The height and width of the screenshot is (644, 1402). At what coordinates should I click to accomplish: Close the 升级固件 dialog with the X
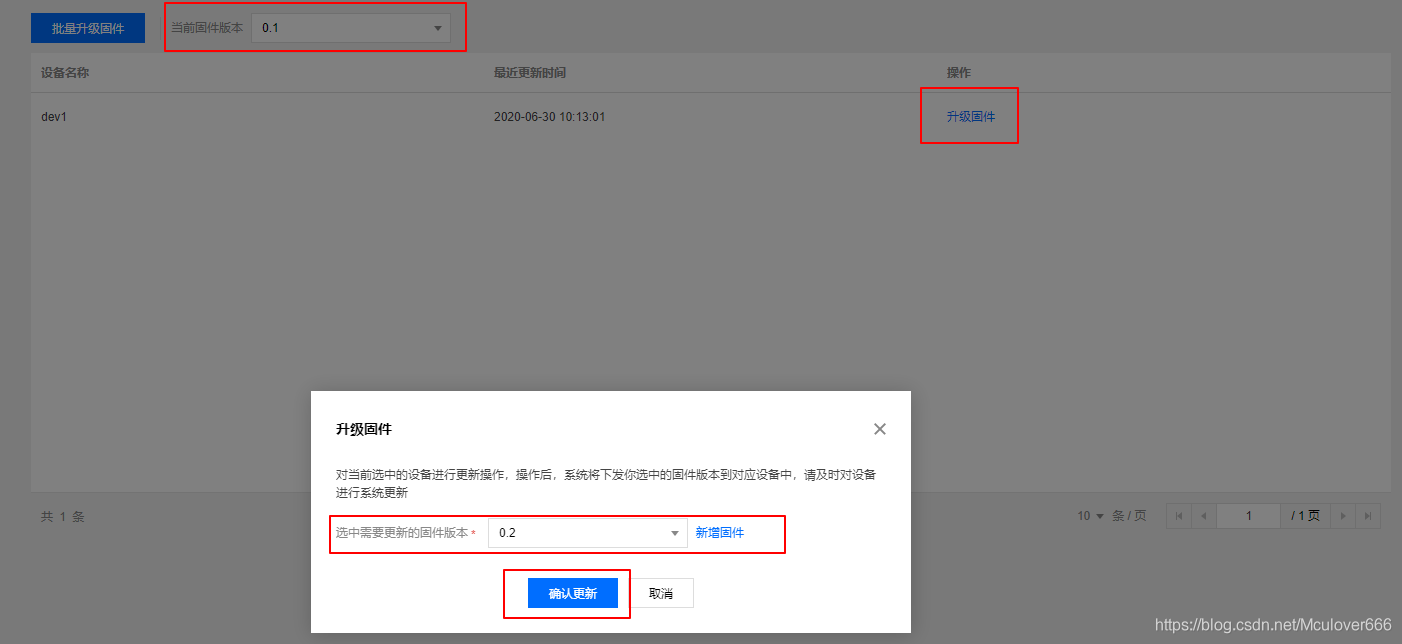click(x=879, y=428)
